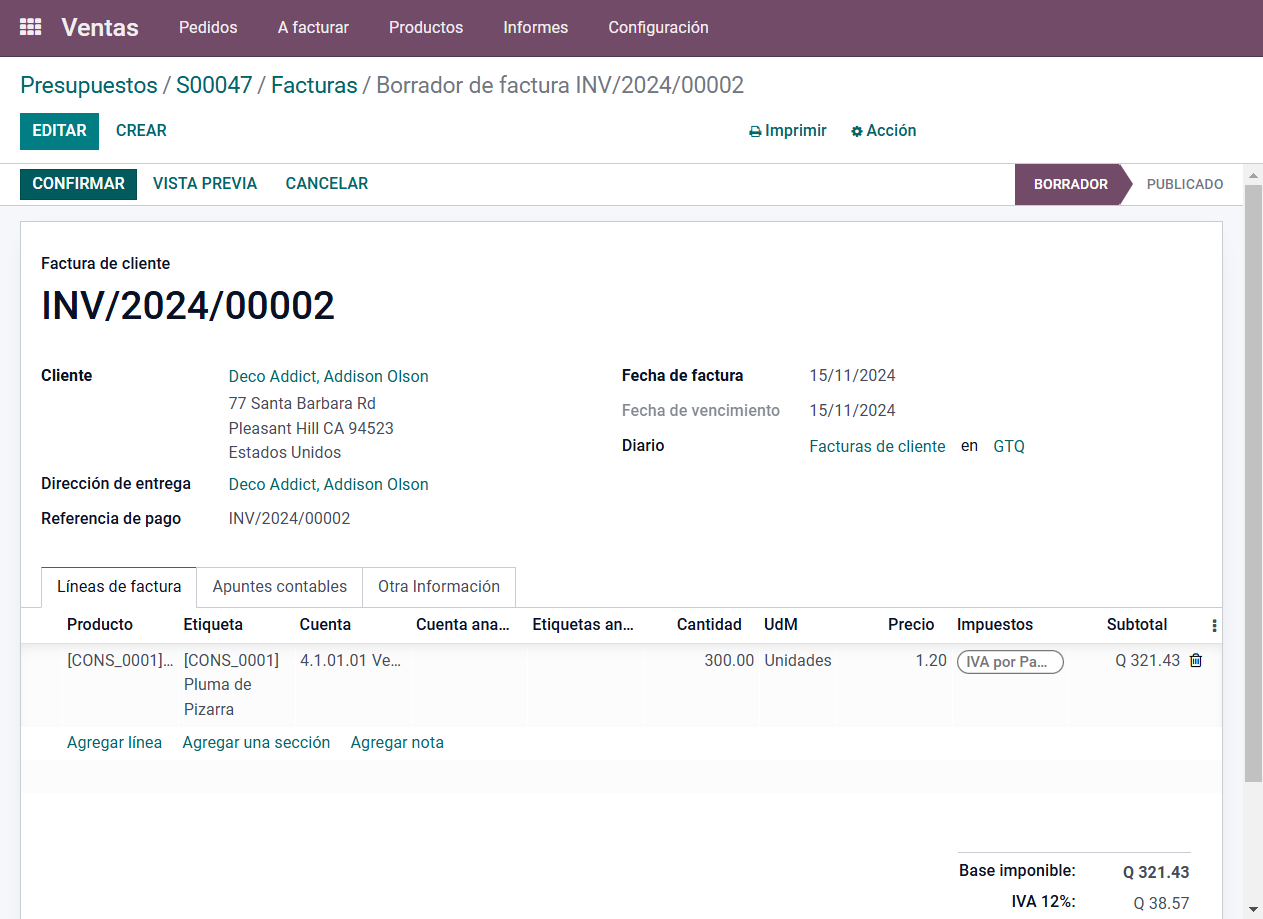Click the Imprimir printer button
1263x919 pixels.
[x=788, y=131]
